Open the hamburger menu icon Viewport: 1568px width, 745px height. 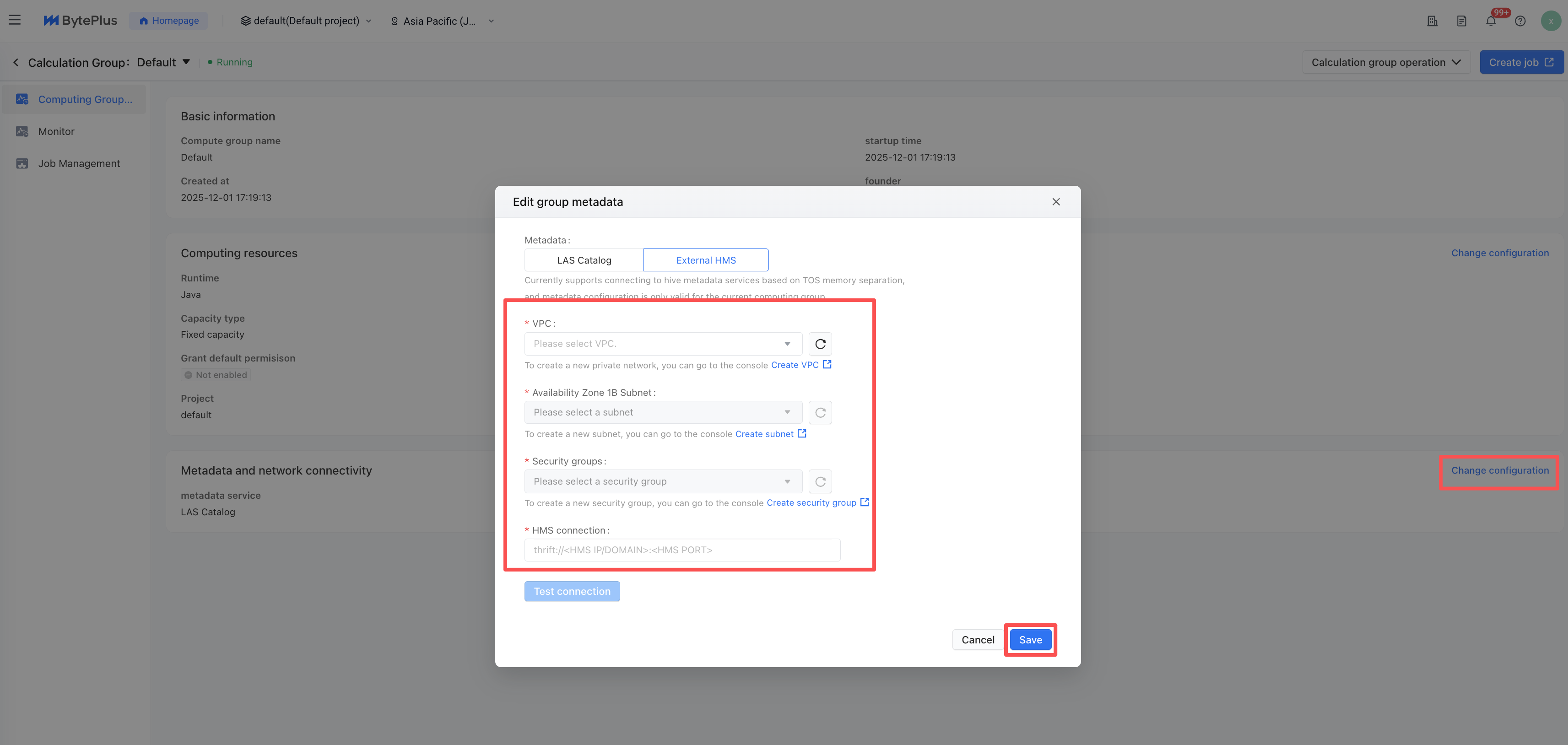pyautogui.click(x=15, y=20)
